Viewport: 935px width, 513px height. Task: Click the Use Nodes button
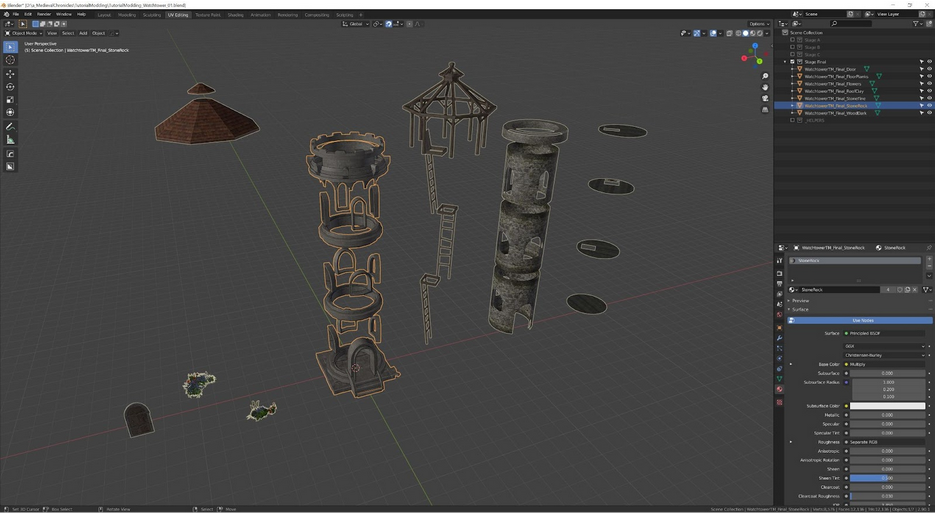tap(862, 320)
